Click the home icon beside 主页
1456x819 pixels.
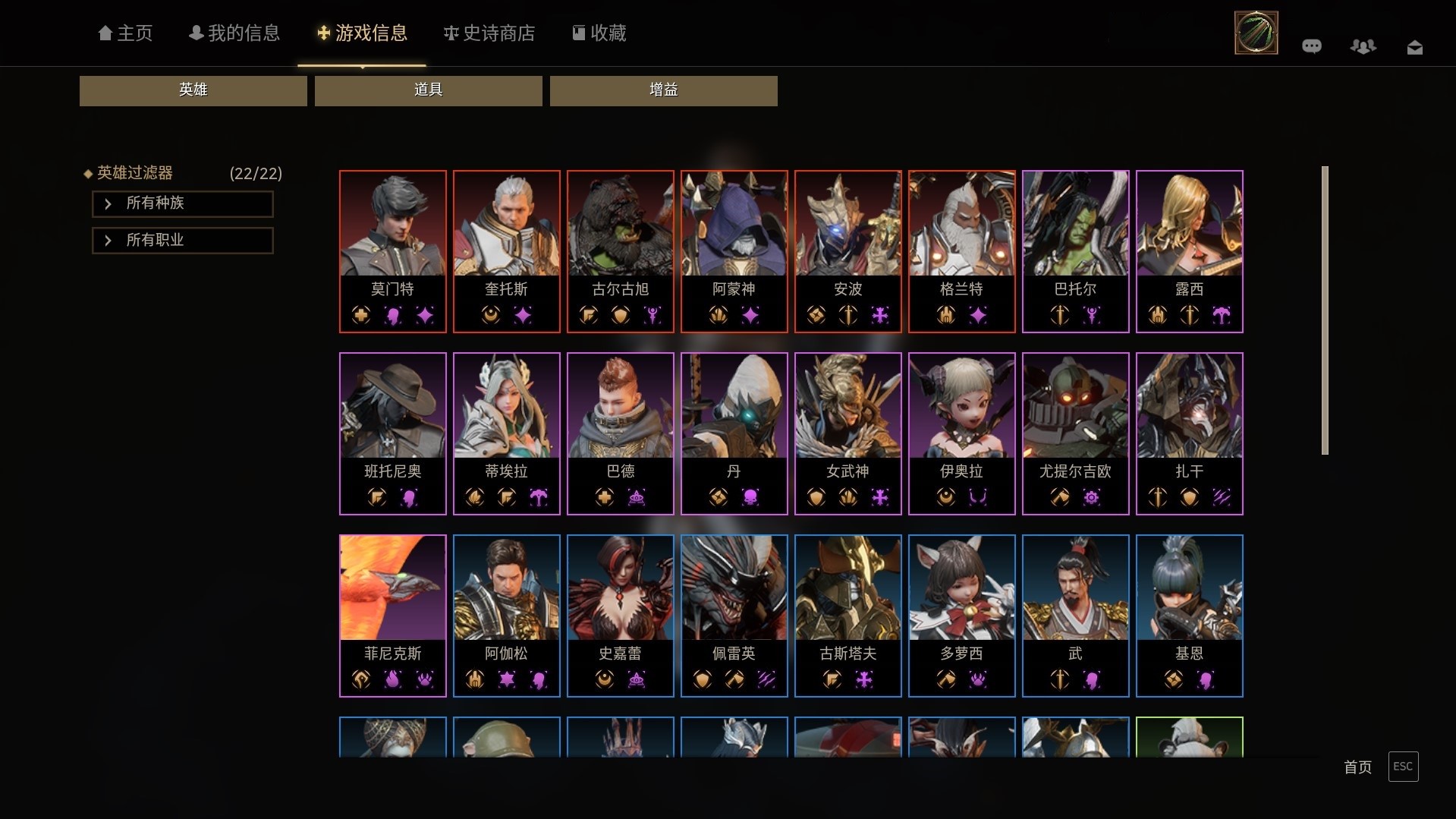click(x=105, y=33)
